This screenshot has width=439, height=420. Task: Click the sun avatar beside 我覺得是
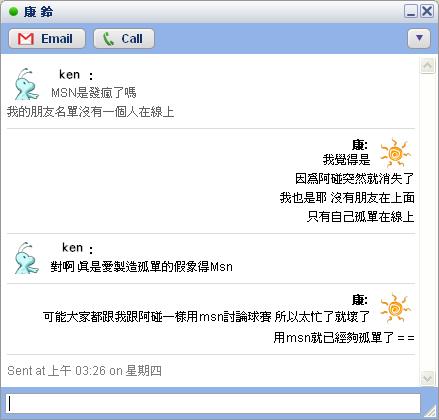click(x=396, y=153)
